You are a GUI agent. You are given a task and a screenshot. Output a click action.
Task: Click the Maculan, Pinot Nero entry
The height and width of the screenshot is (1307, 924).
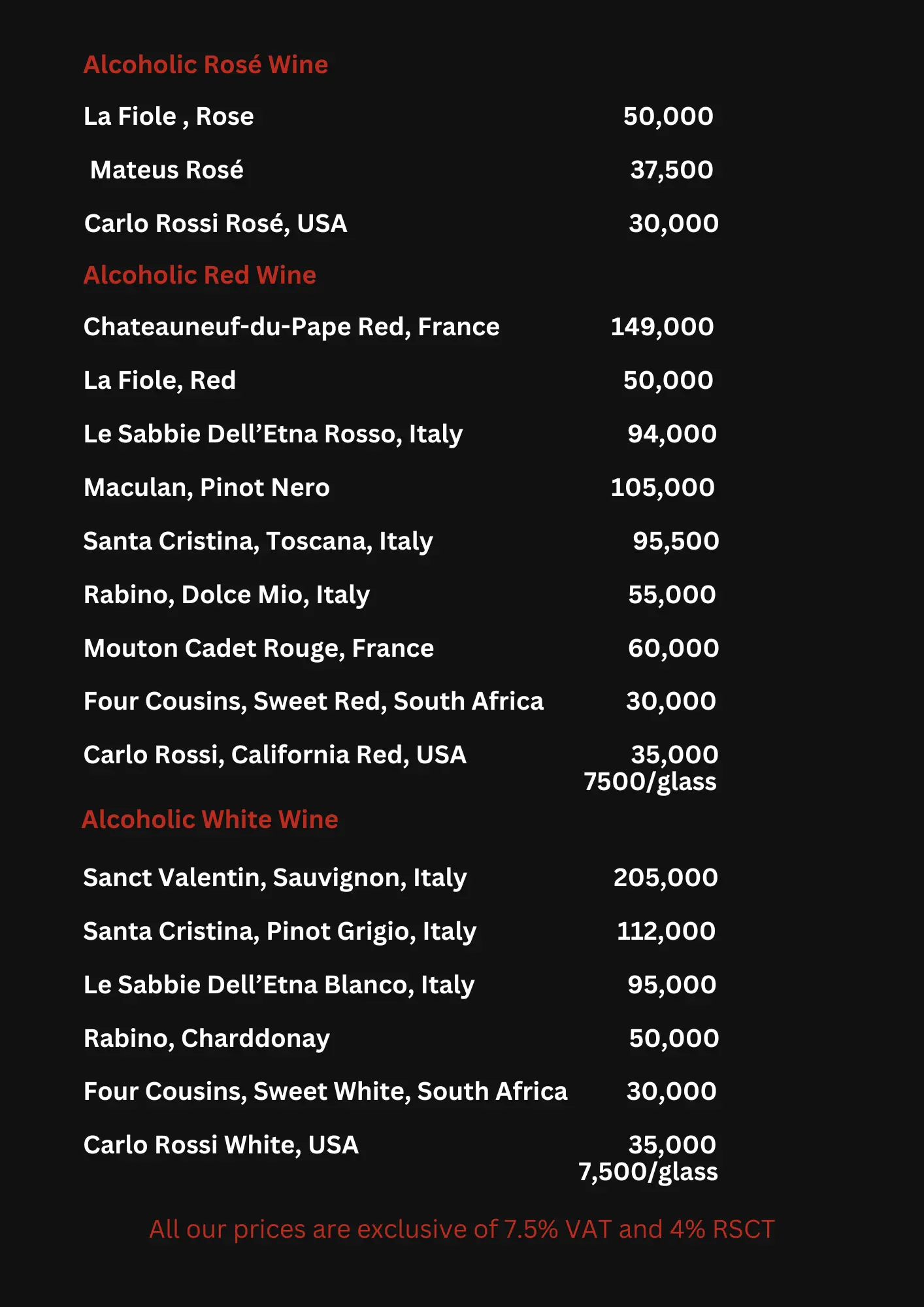coord(206,488)
